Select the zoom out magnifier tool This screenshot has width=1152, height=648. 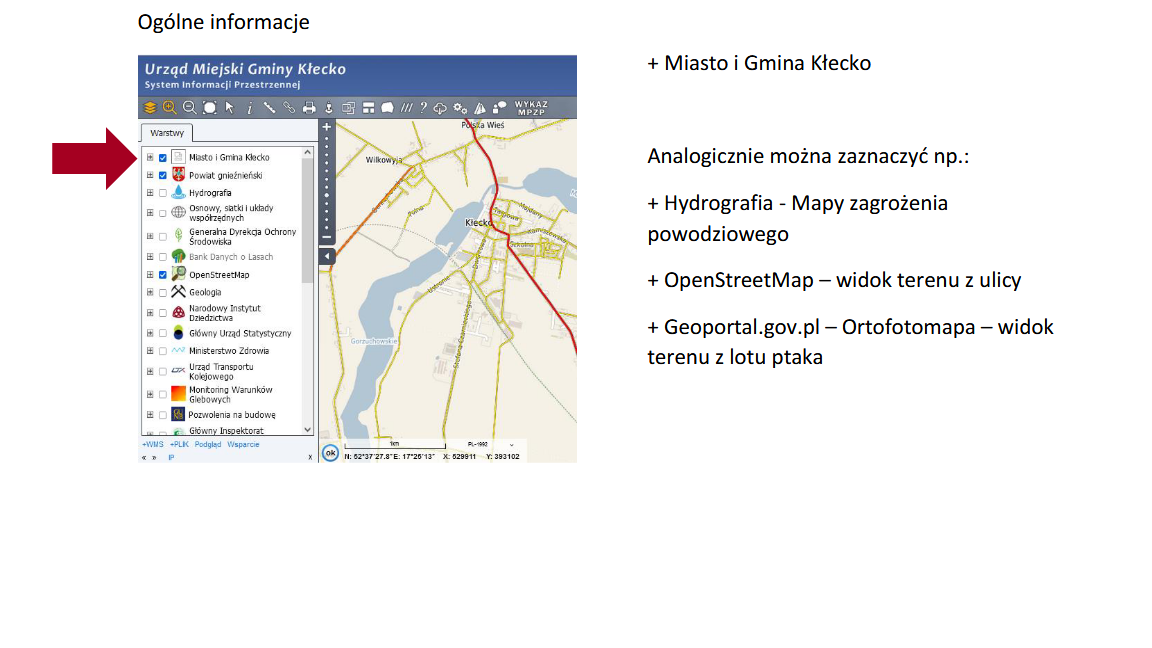click(x=190, y=108)
